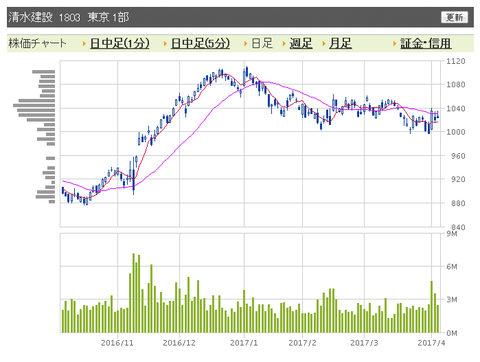Click the 更新 refresh button
The height and width of the screenshot is (362, 480).
click(454, 17)
